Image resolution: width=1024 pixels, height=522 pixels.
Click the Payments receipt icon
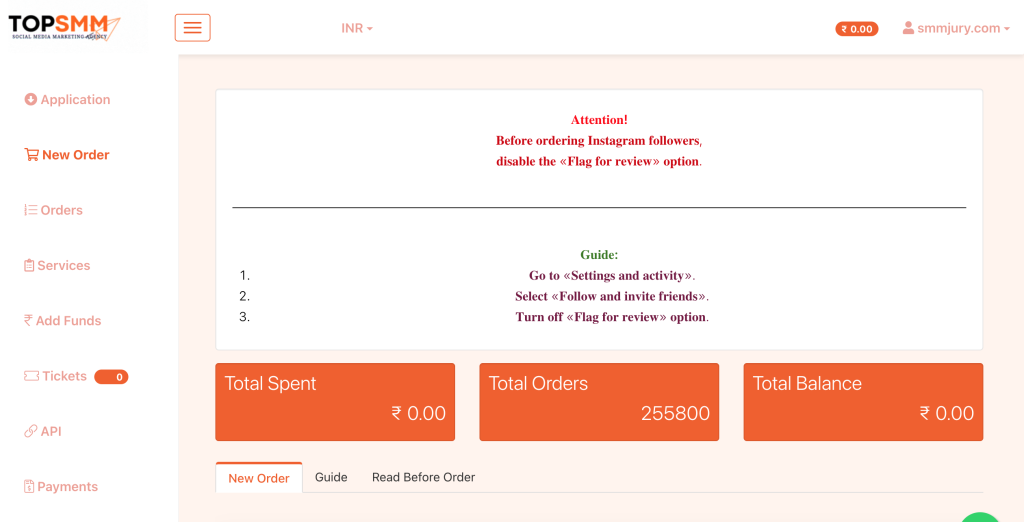click(x=29, y=487)
